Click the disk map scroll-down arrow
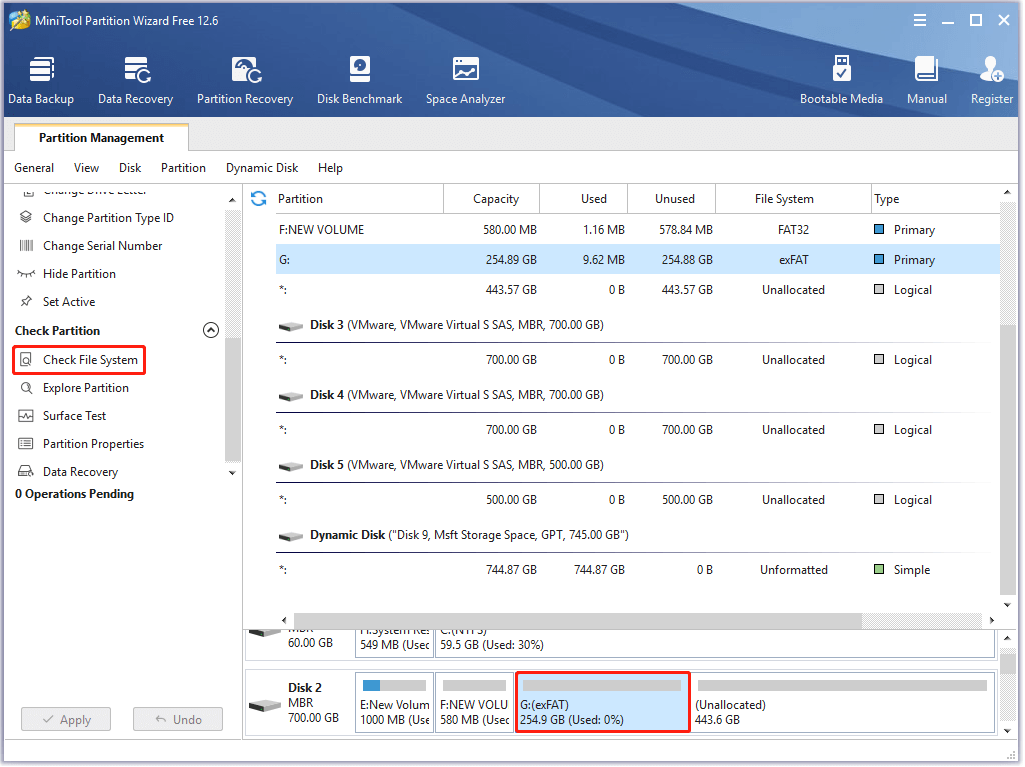The image size is (1025, 767). (x=1007, y=731)
